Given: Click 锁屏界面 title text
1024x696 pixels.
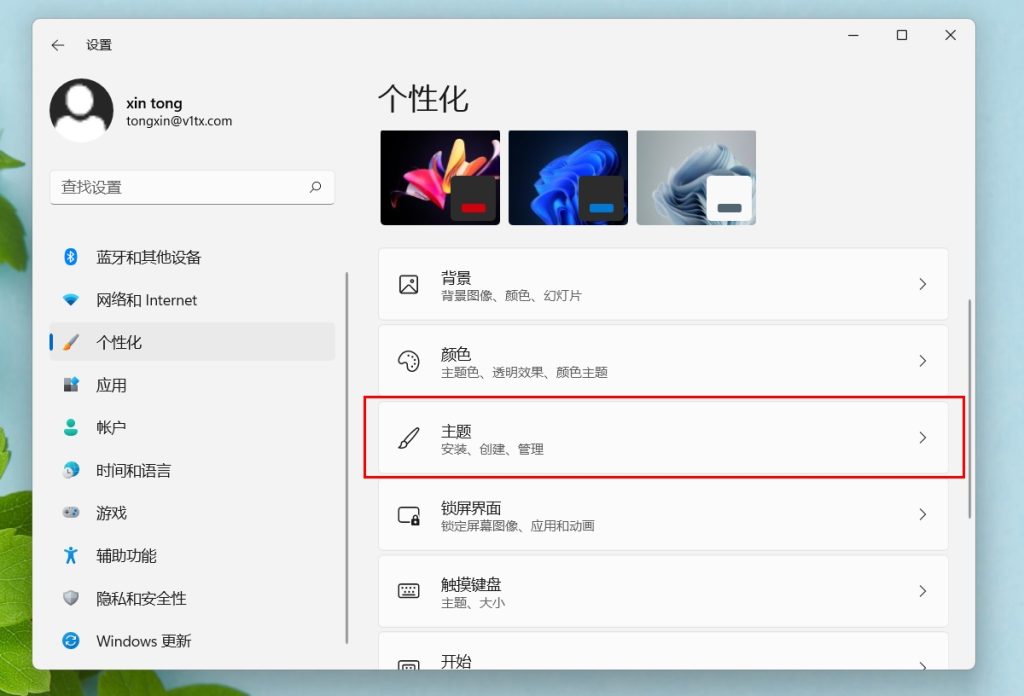Looking at the screenshot, I should (471, 508).
